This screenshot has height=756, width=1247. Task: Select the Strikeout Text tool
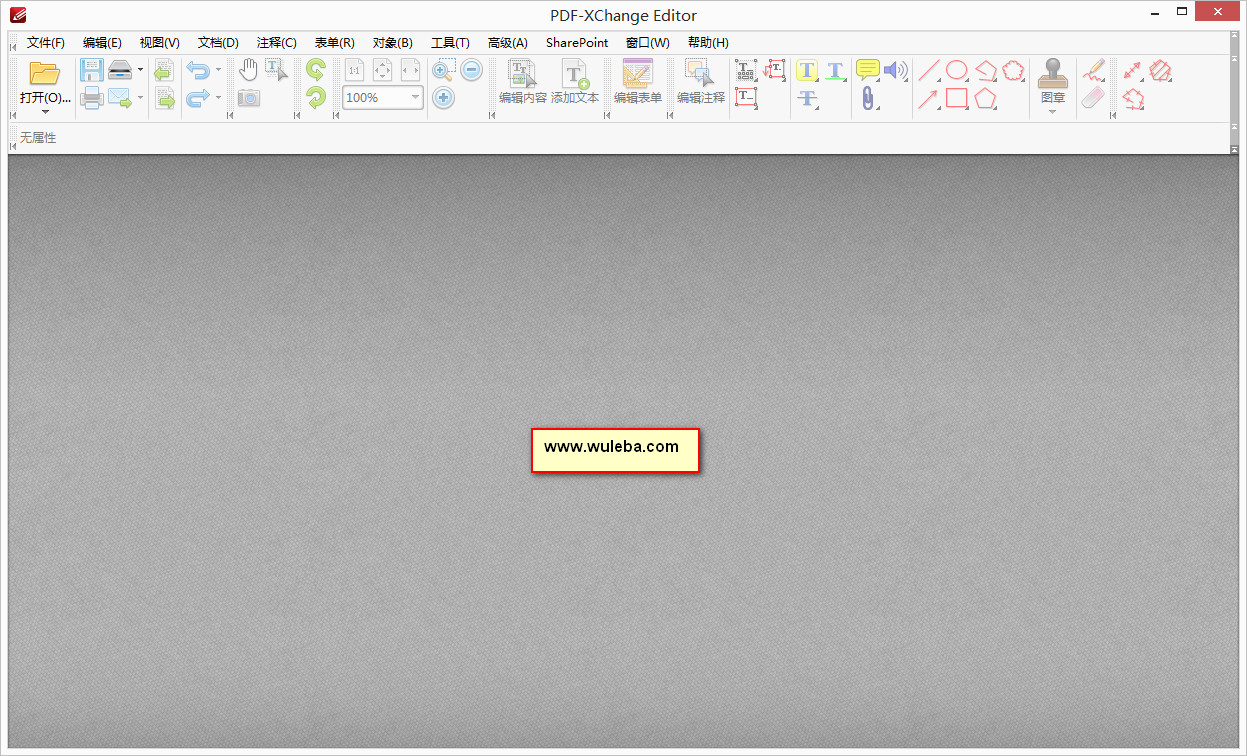tap(807, 98)
